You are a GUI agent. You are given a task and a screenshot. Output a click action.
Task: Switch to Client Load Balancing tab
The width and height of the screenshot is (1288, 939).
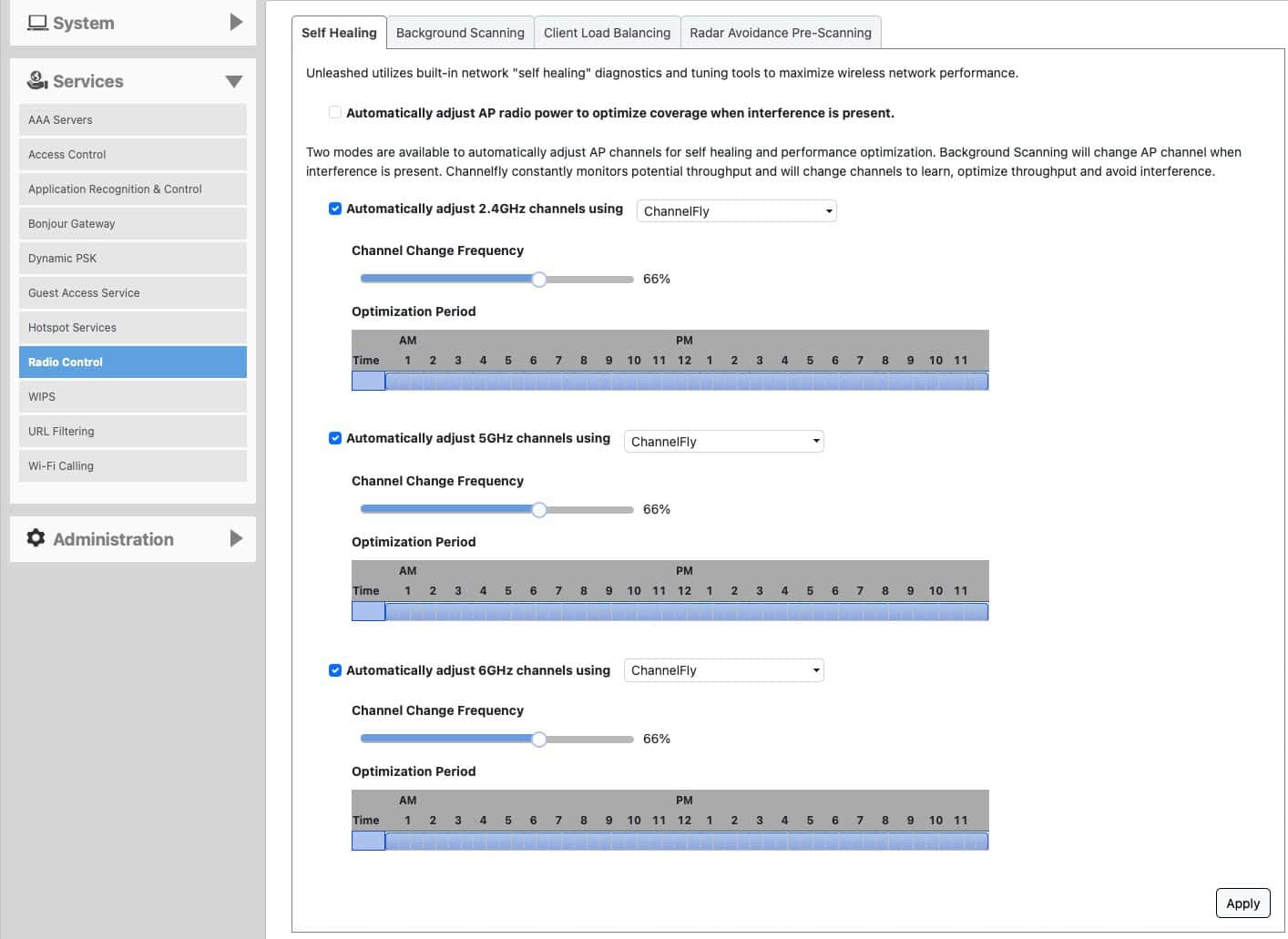pyautogui.click(x=607, y=33)
